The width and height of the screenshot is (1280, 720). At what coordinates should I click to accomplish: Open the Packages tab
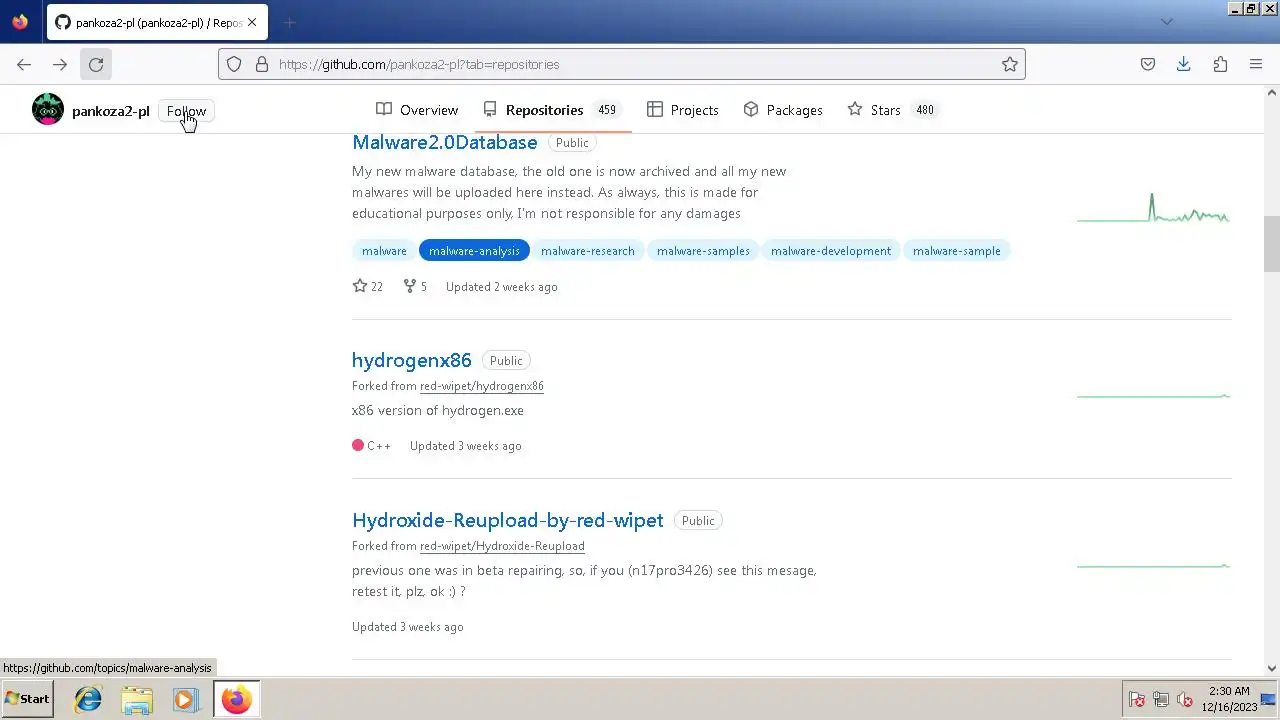[783, 110]
